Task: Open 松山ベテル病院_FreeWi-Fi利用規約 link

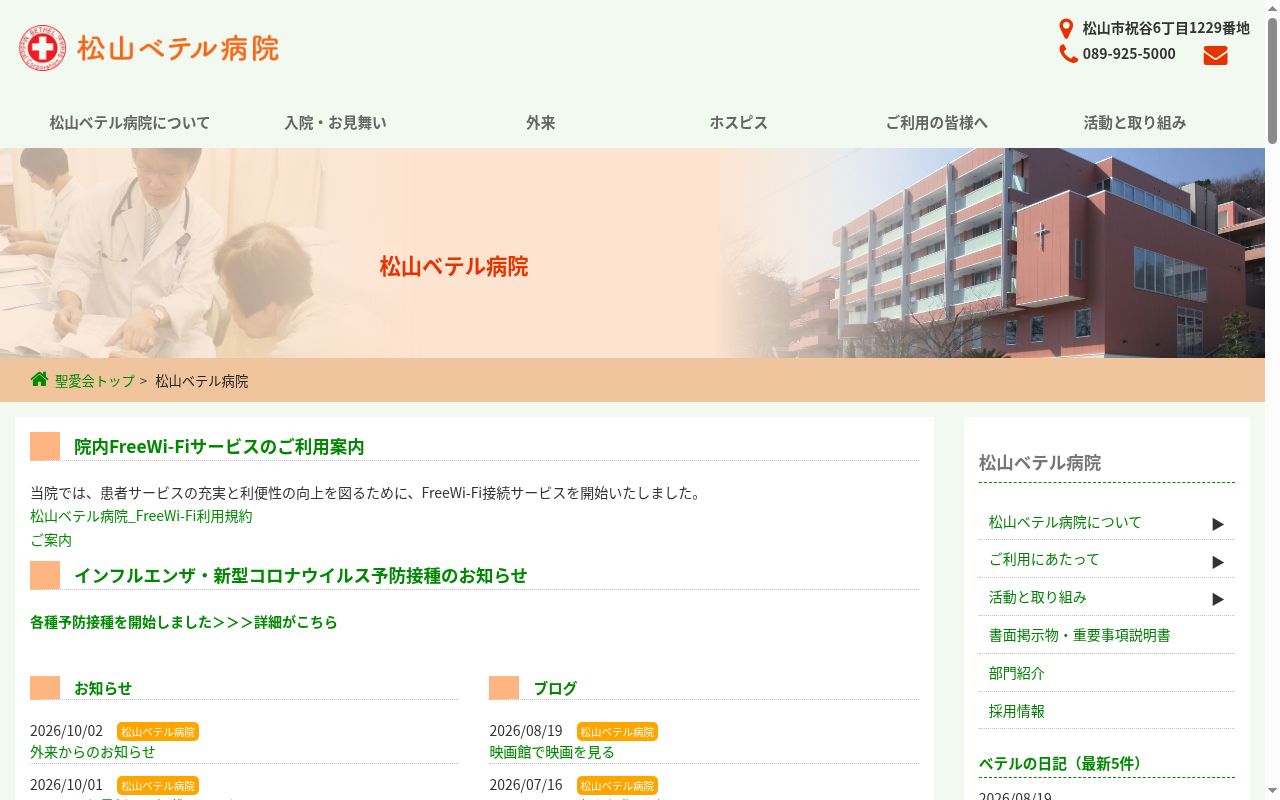Action: click(141, 516)
